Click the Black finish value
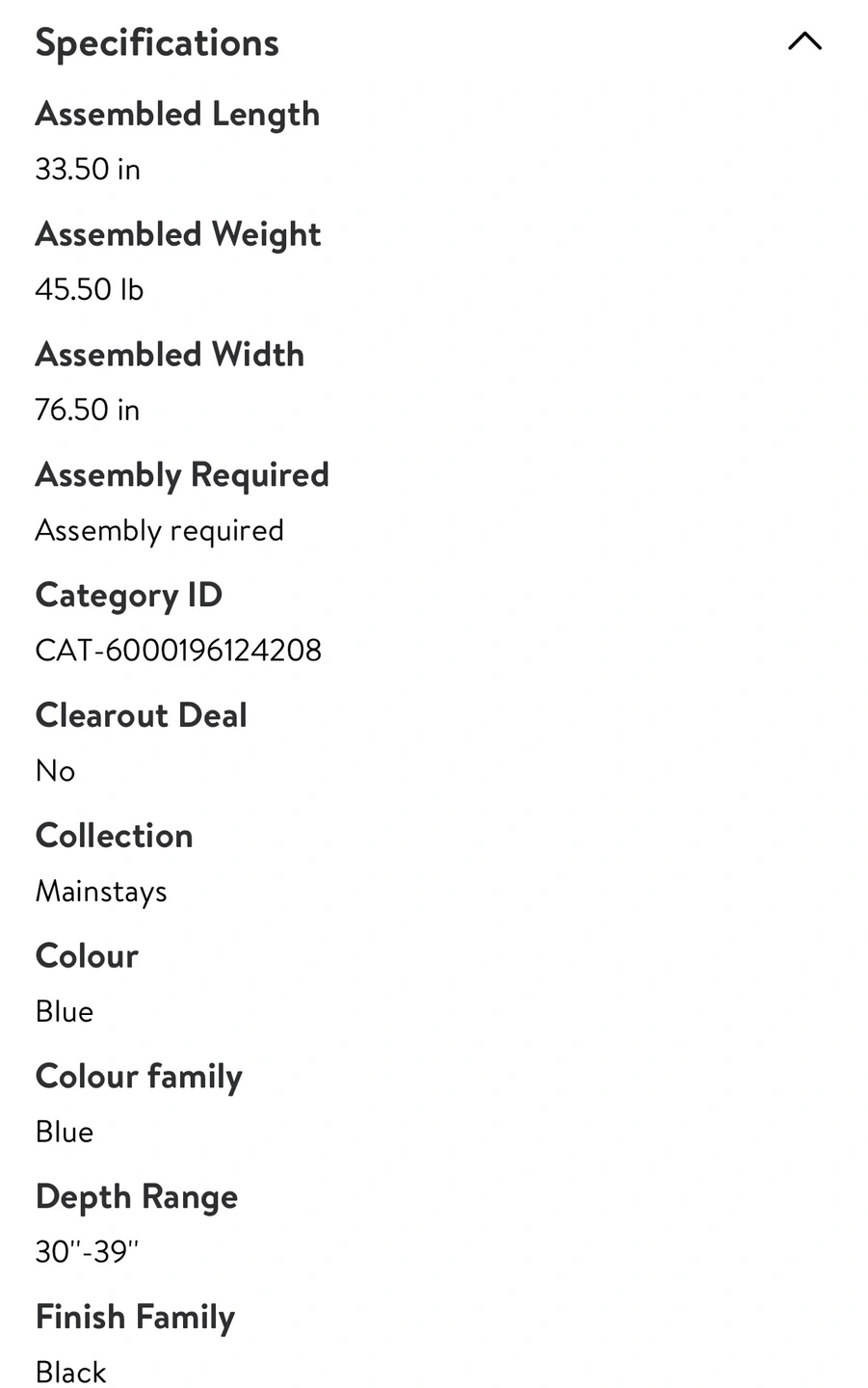Image resolution: width=868 pixels, height=1388 pixels. (x=70, y=1372)
